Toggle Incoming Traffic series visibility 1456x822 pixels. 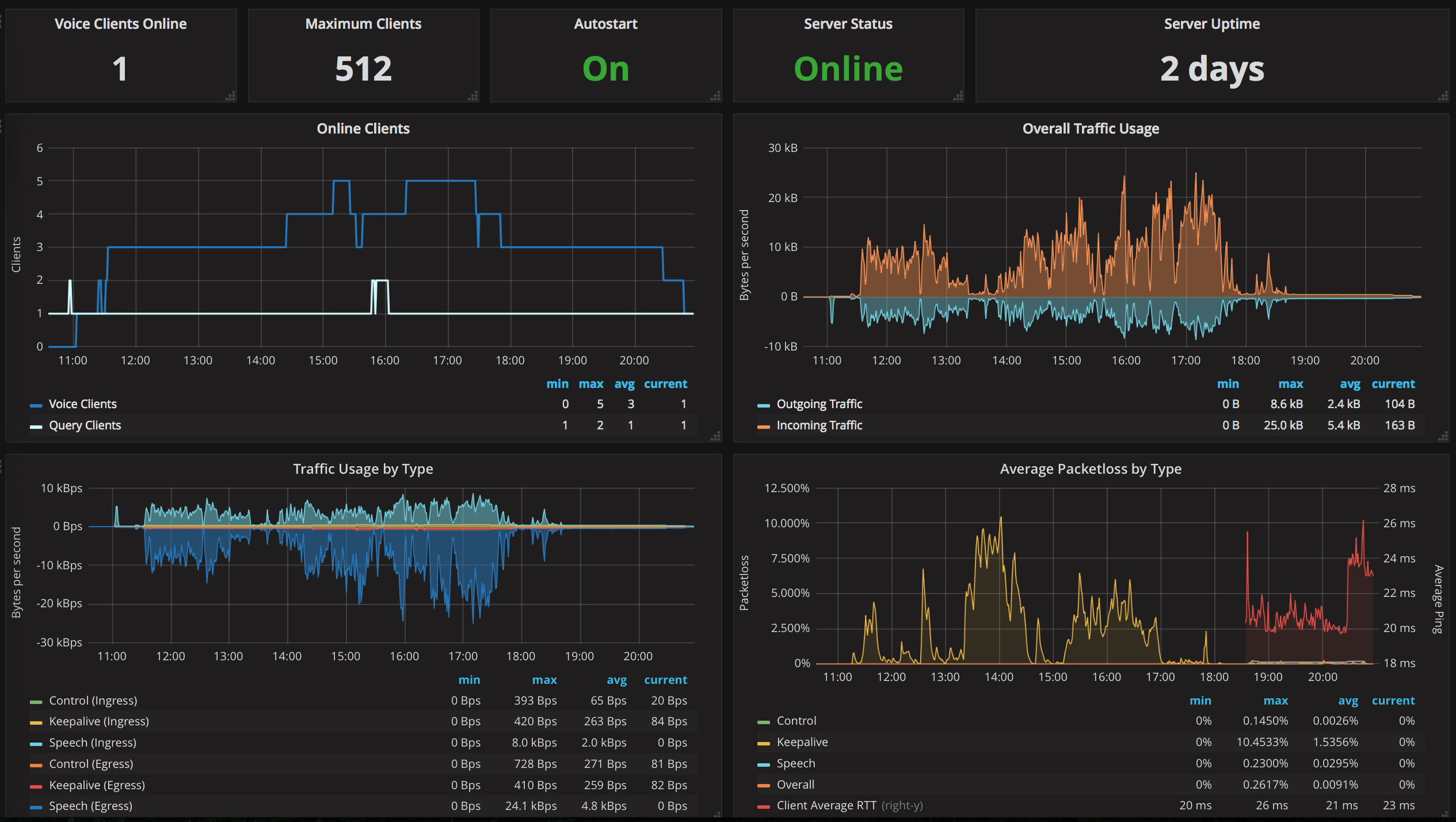click(x=819, y=425)
